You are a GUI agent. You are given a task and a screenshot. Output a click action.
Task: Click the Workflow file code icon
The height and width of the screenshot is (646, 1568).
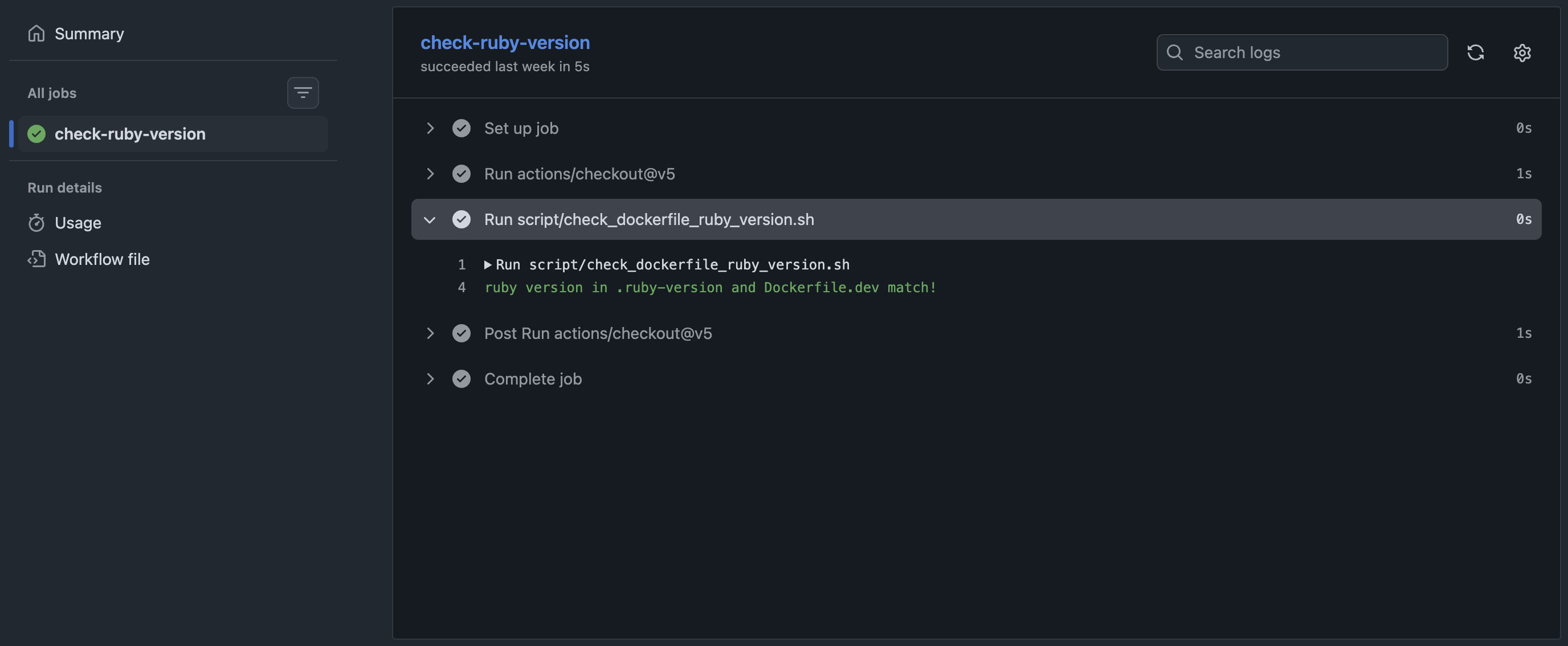click(x=36, y=259)
